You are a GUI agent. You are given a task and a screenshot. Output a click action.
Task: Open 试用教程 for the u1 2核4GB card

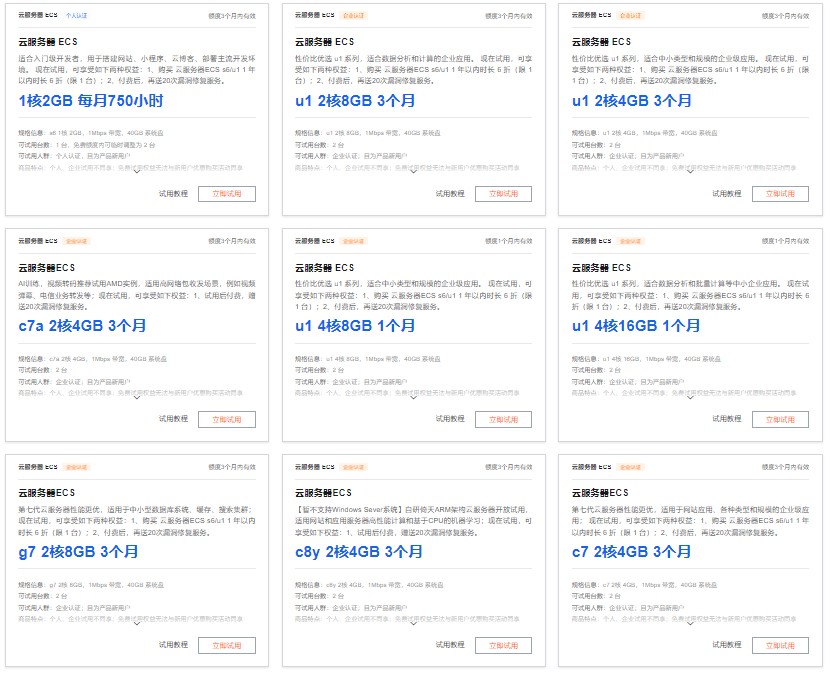coord(727,194)
